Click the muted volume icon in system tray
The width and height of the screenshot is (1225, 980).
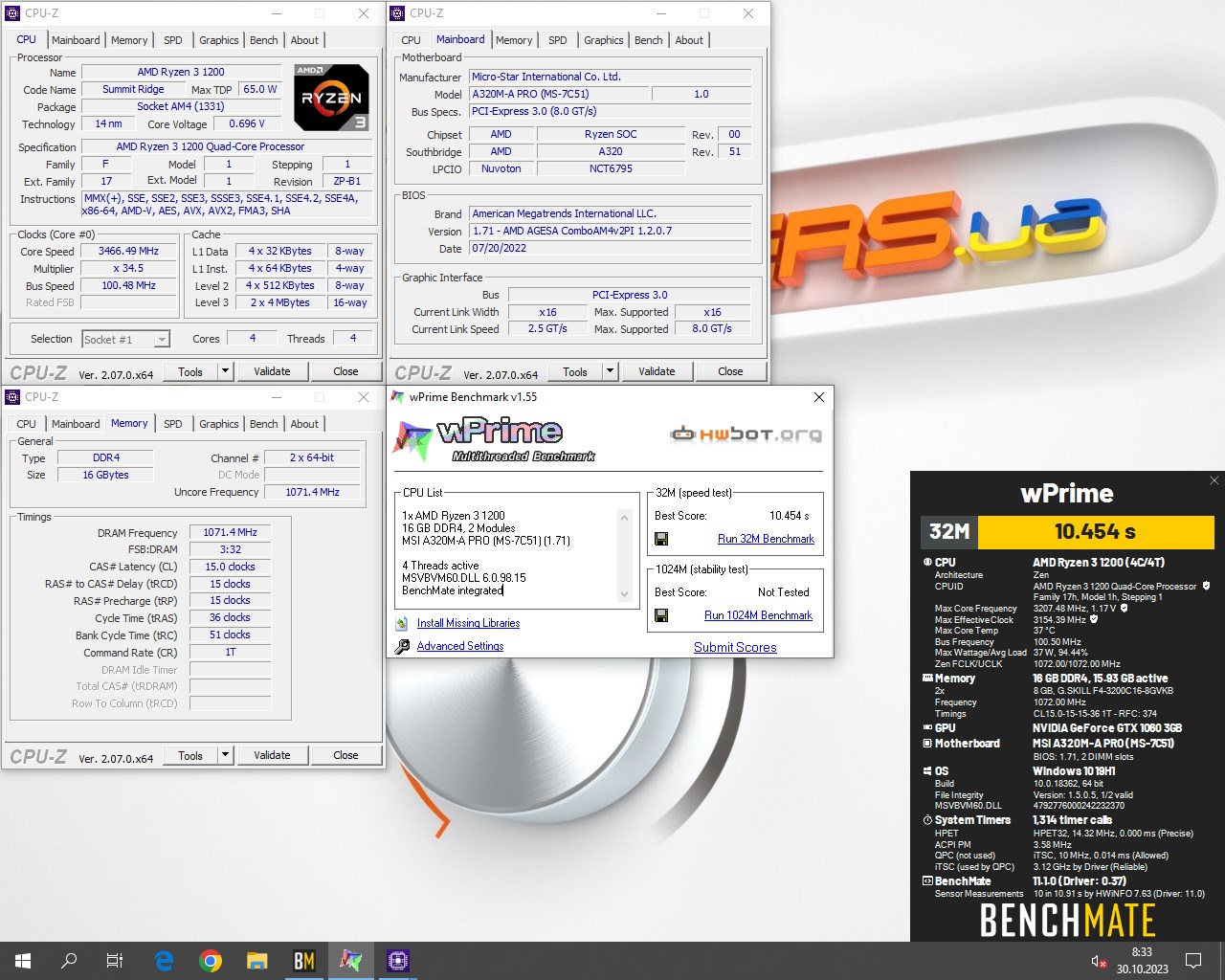pos(1099,961)
